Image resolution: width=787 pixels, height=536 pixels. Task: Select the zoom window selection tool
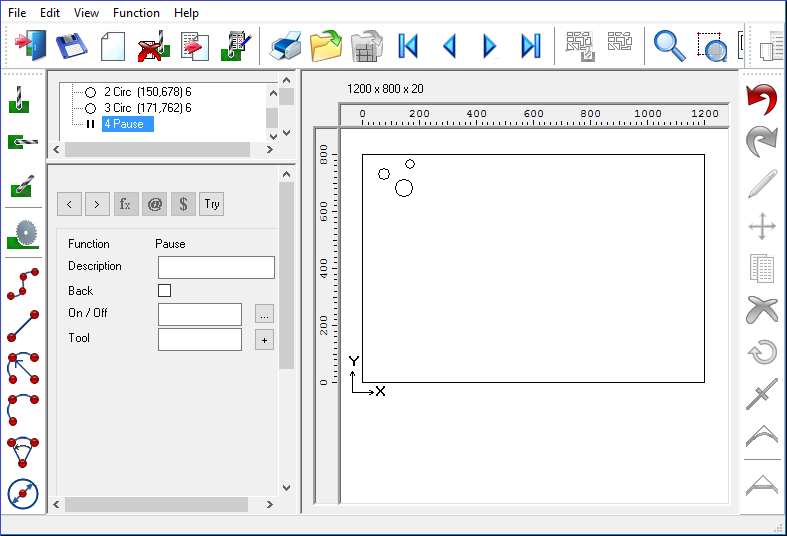tap(712, 46)
